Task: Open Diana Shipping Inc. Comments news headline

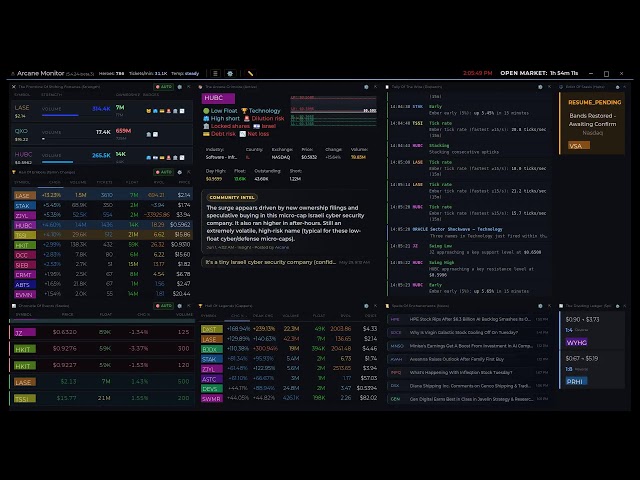Action: [x=470, y=386]
